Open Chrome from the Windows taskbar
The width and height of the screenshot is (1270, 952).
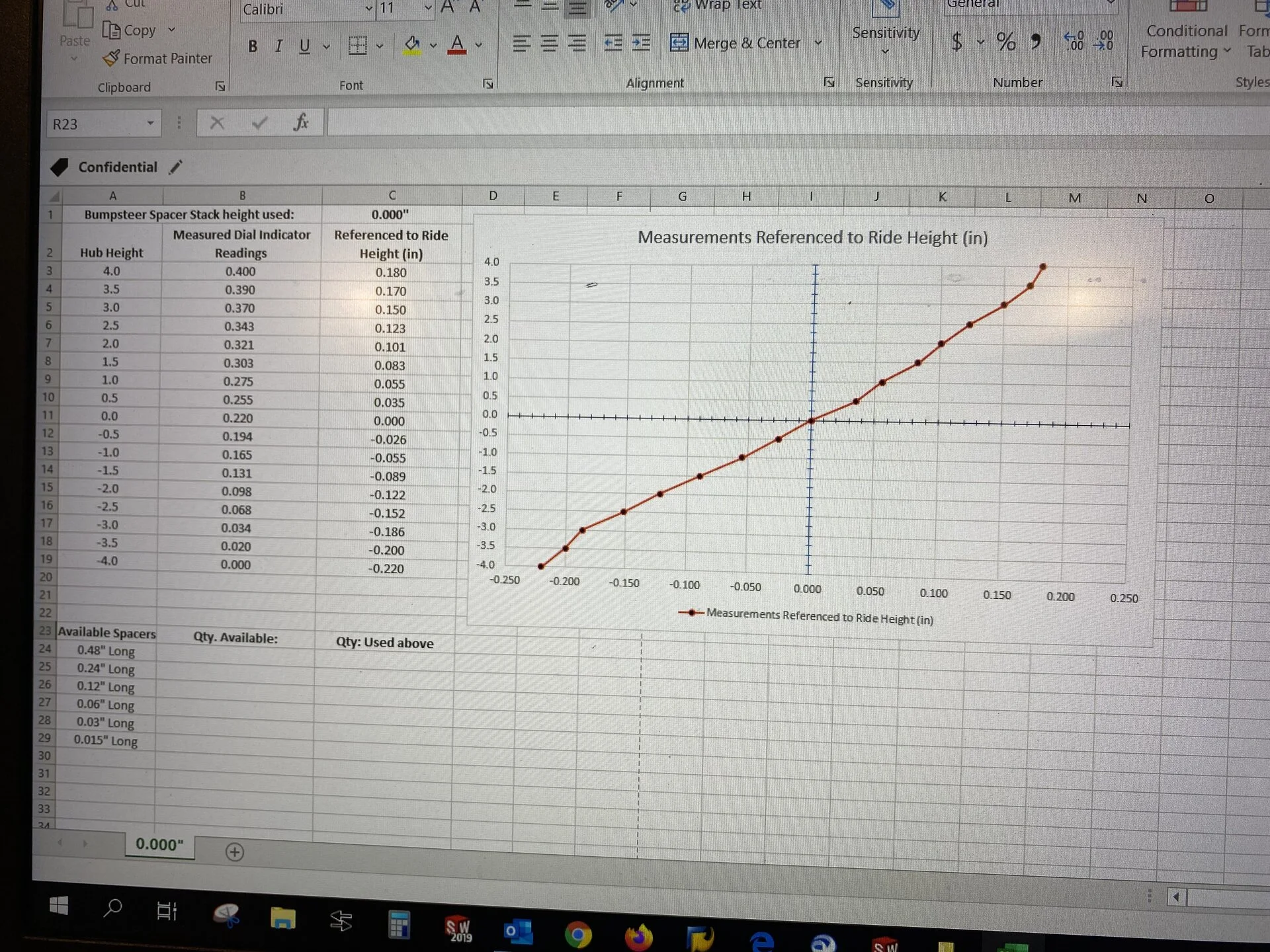pyautogui.click(x=578, y=935)
